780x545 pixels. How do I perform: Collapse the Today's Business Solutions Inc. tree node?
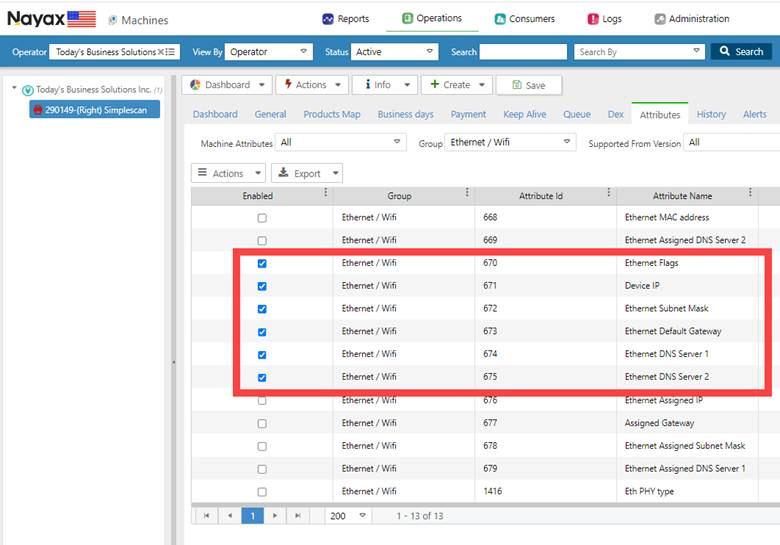click(14, 89)
